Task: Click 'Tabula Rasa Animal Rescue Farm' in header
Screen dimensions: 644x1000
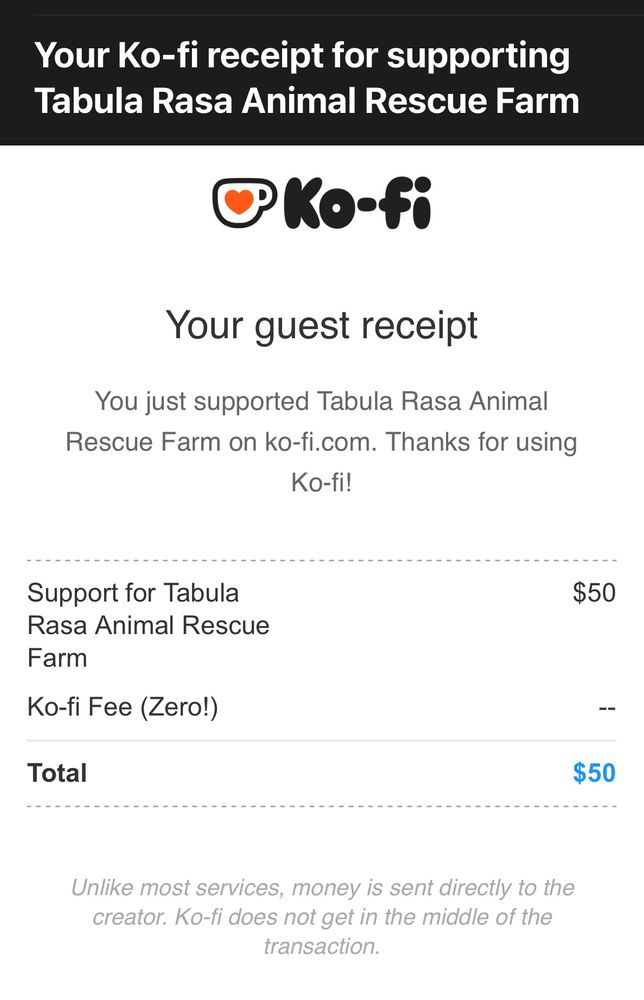Action: pyautogui.click(x=307, y=101)
